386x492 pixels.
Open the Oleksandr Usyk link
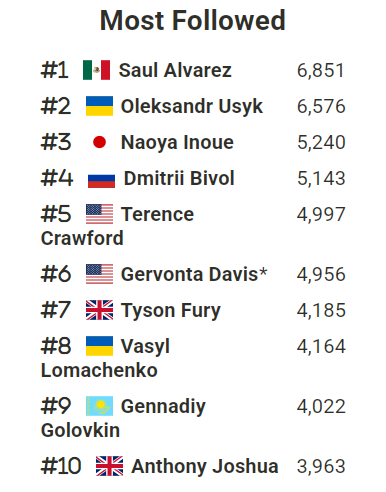tap(192, 106)
